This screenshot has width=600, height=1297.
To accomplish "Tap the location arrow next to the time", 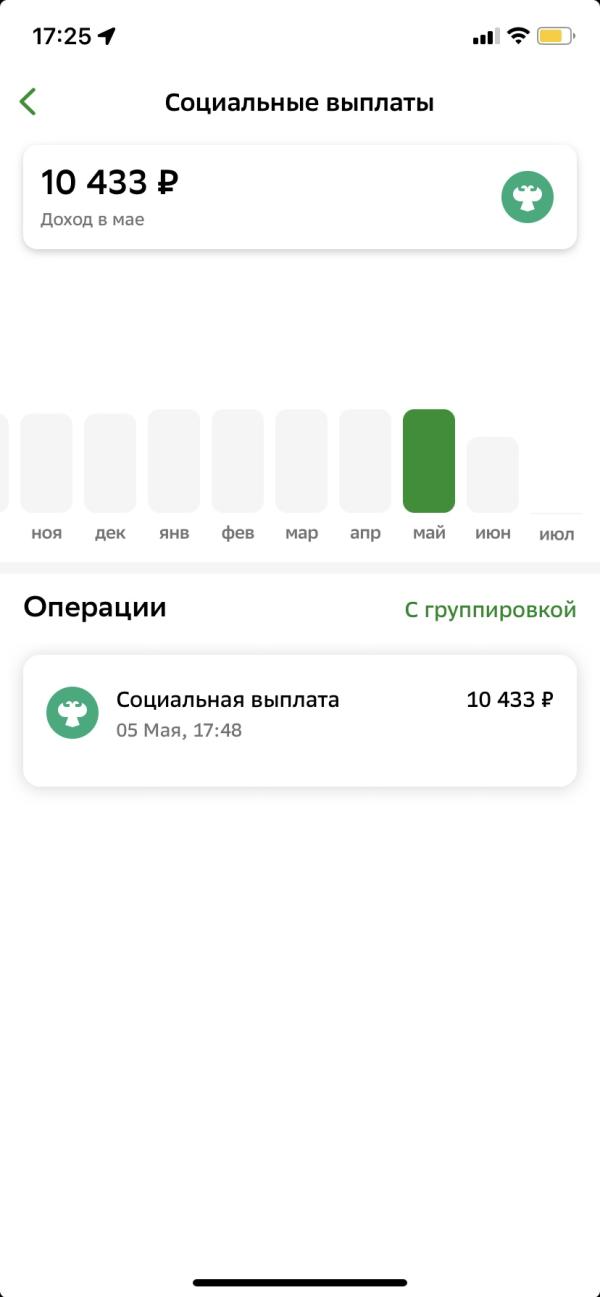I will point(107,37).
